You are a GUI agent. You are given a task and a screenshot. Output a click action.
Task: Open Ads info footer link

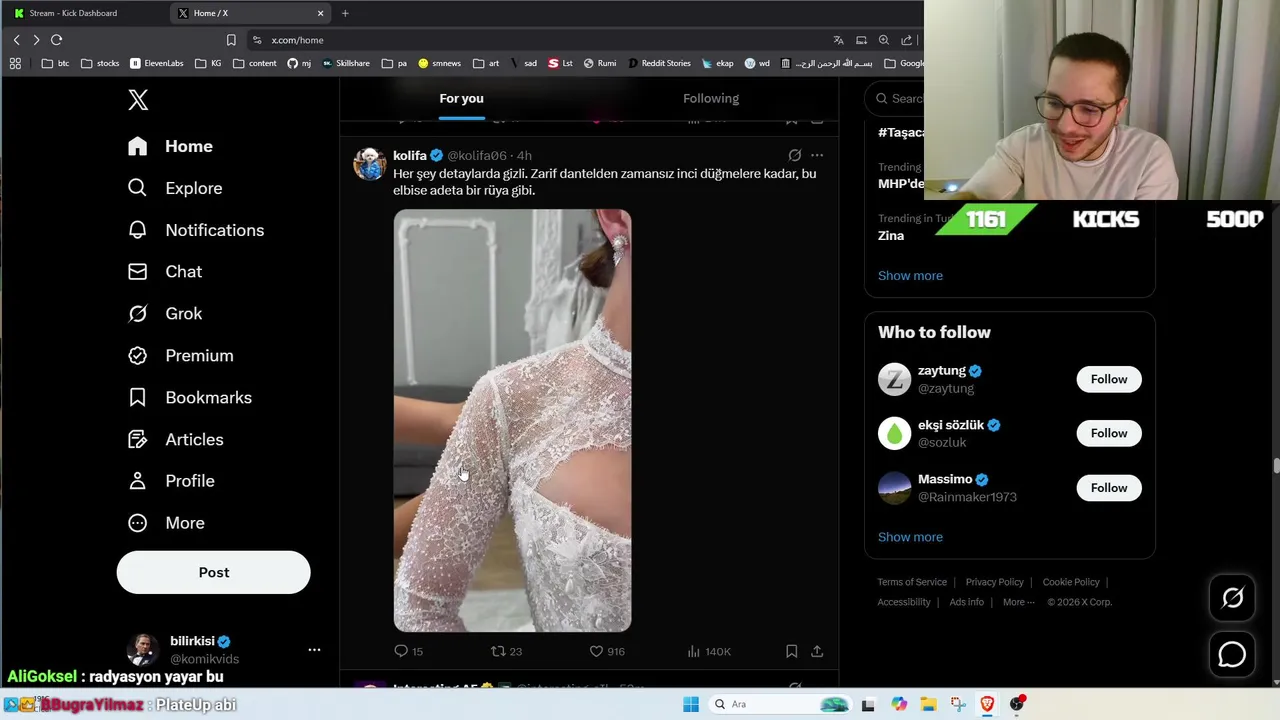click(x=966, y=602)
